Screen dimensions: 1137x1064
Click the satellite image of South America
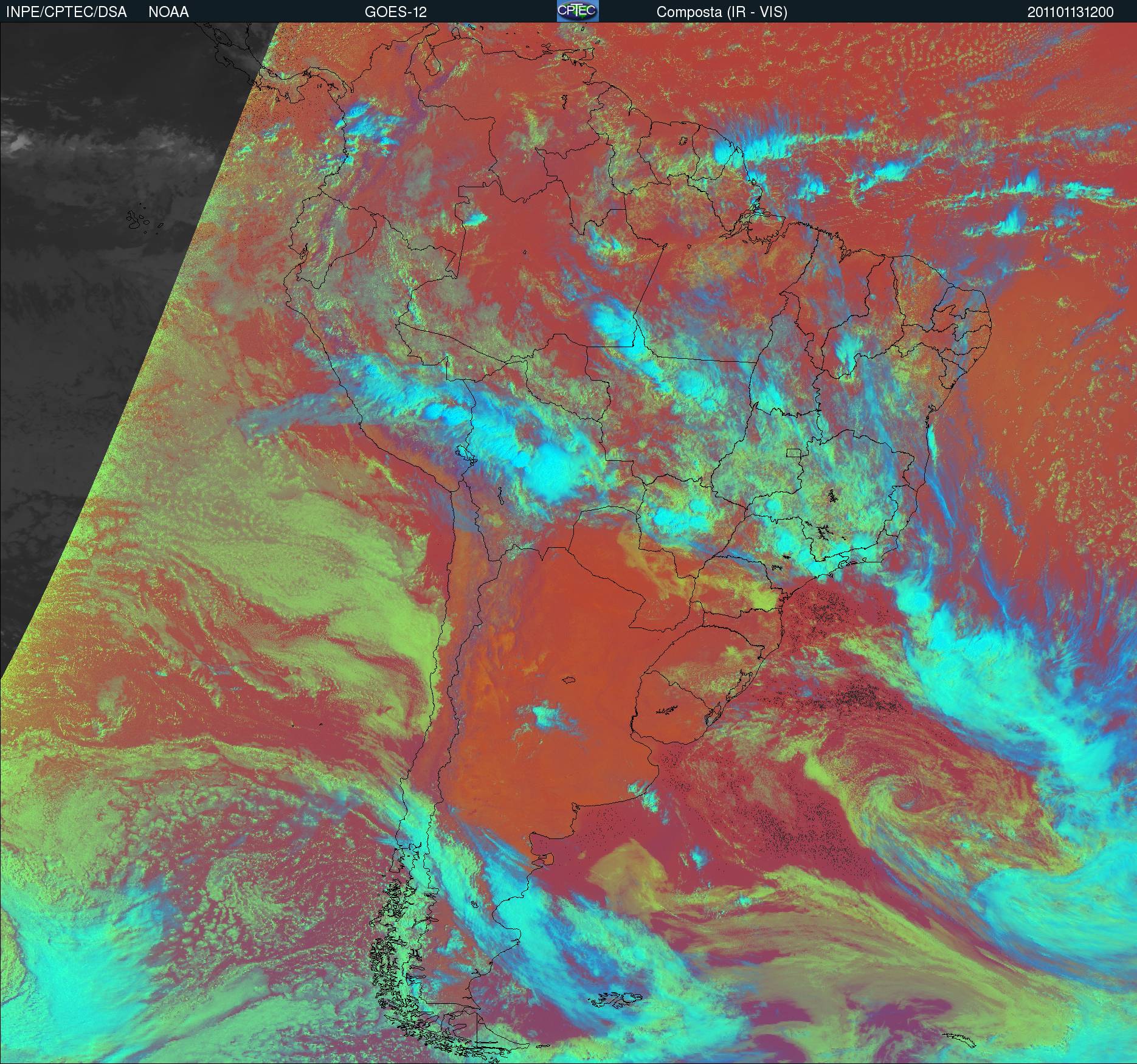point(568,543)
